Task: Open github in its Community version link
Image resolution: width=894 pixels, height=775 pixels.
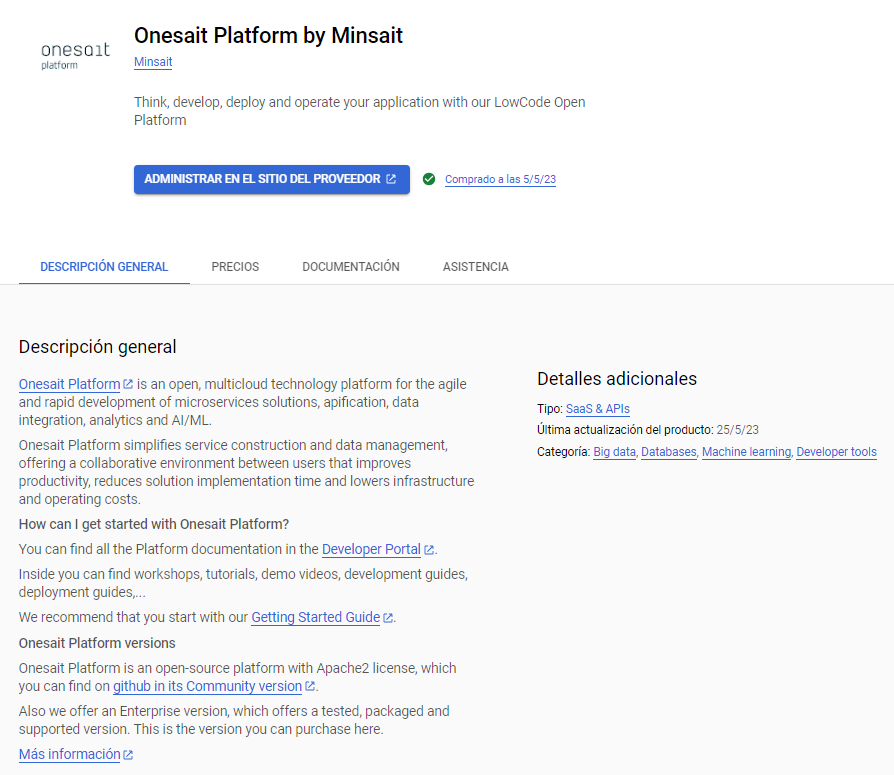Action: point(207,686)
